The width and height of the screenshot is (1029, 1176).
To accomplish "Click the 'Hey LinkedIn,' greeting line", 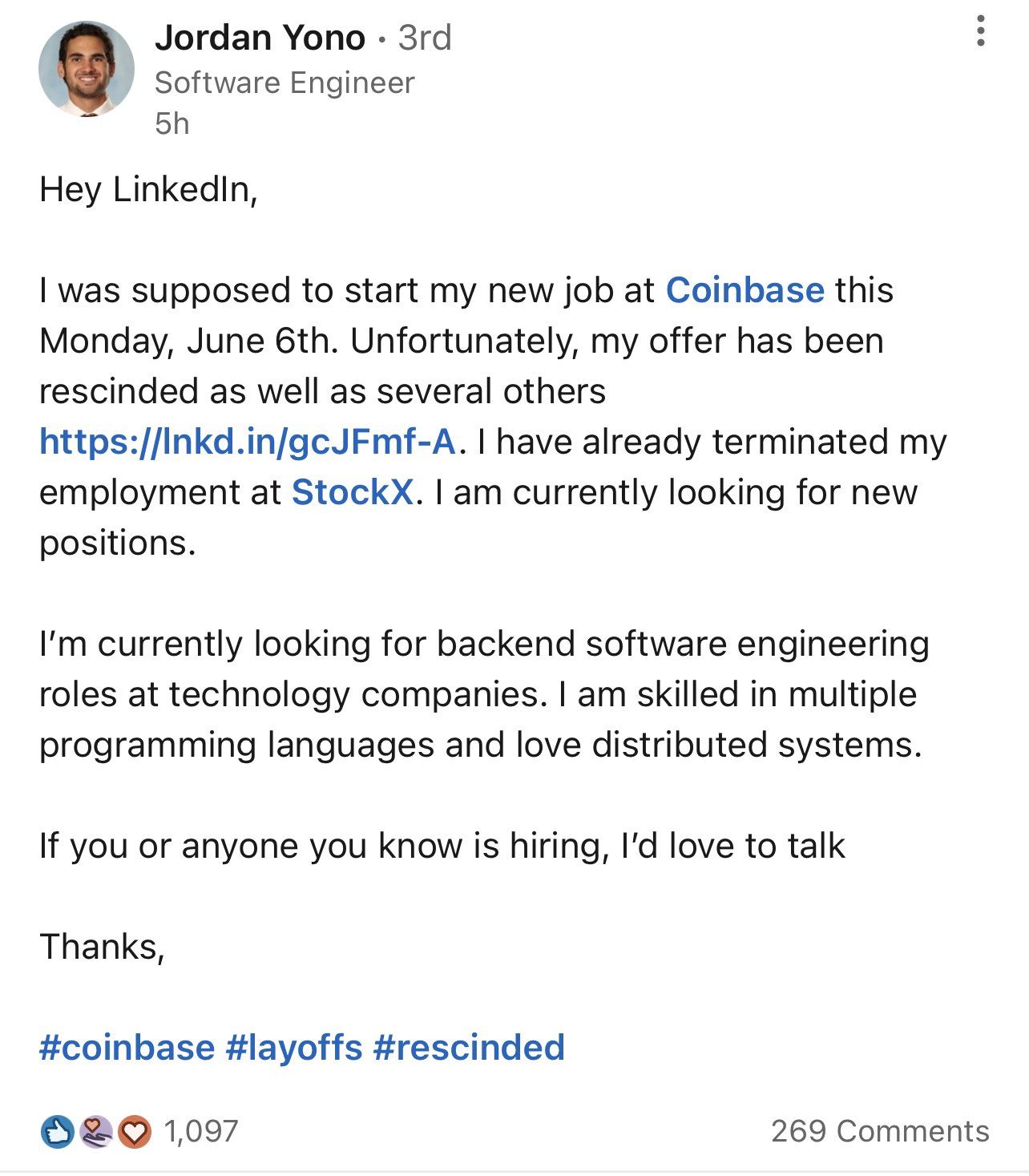I will tap(148, 190).
